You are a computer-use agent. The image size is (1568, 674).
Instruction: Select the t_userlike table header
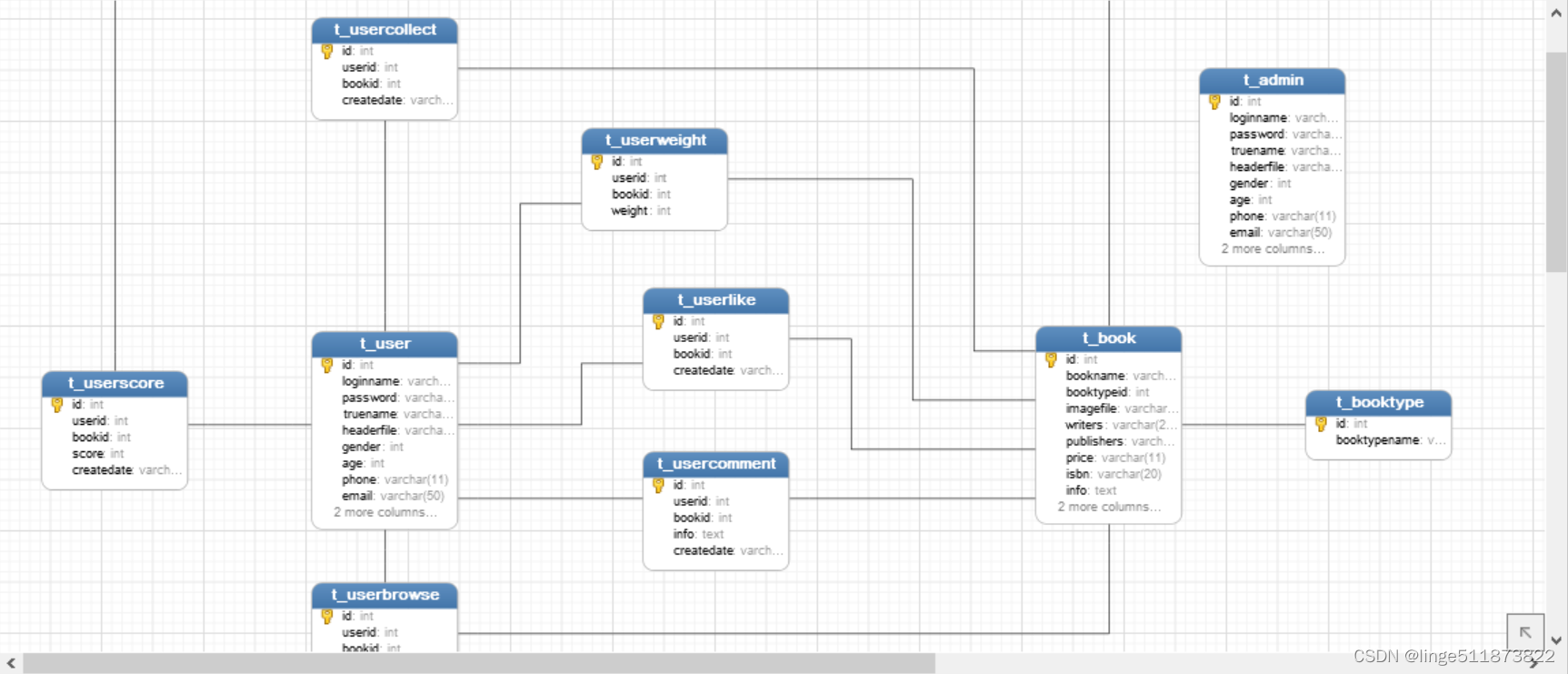point(715,300)
